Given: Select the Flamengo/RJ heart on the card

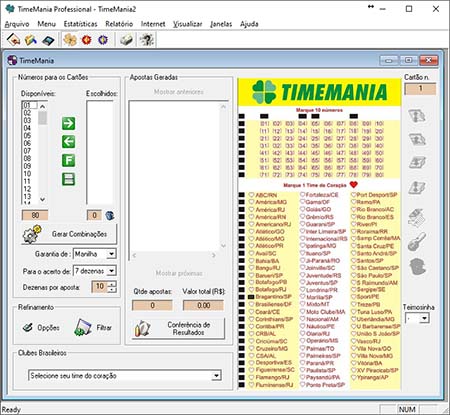Looking at the screenshot, I should (251, 377).
